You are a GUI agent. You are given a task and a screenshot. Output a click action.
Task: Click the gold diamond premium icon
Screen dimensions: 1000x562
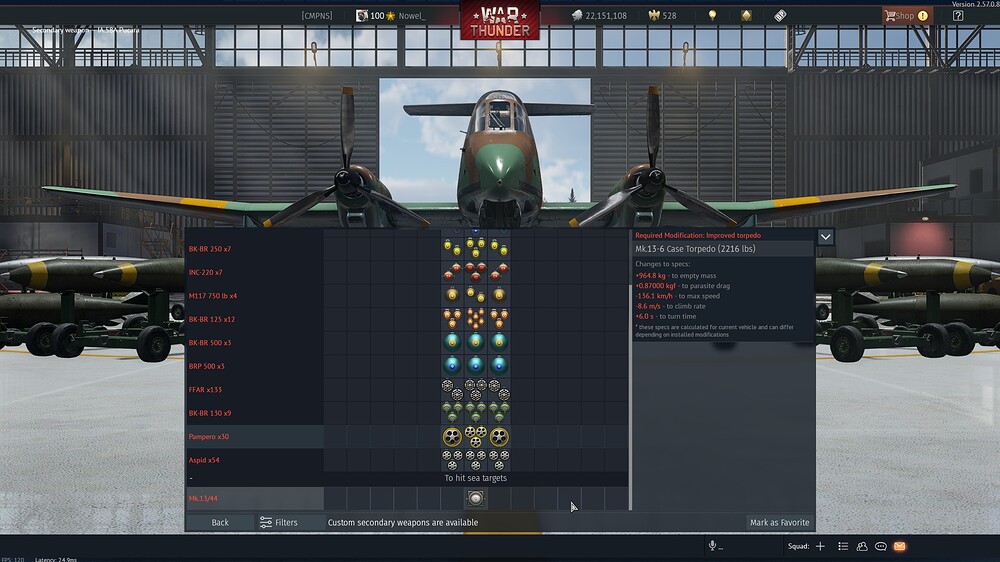coord(746,15)
